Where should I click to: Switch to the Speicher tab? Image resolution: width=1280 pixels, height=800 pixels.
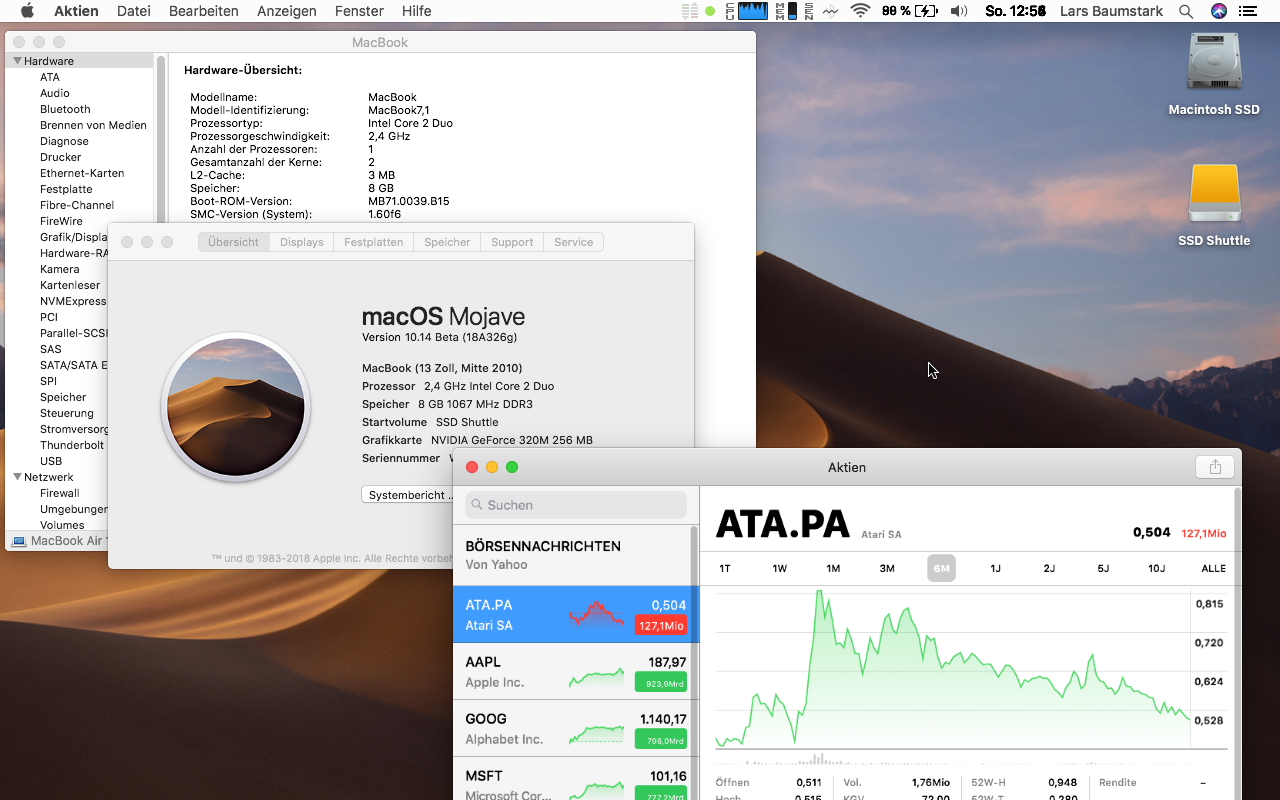[447, 242]
